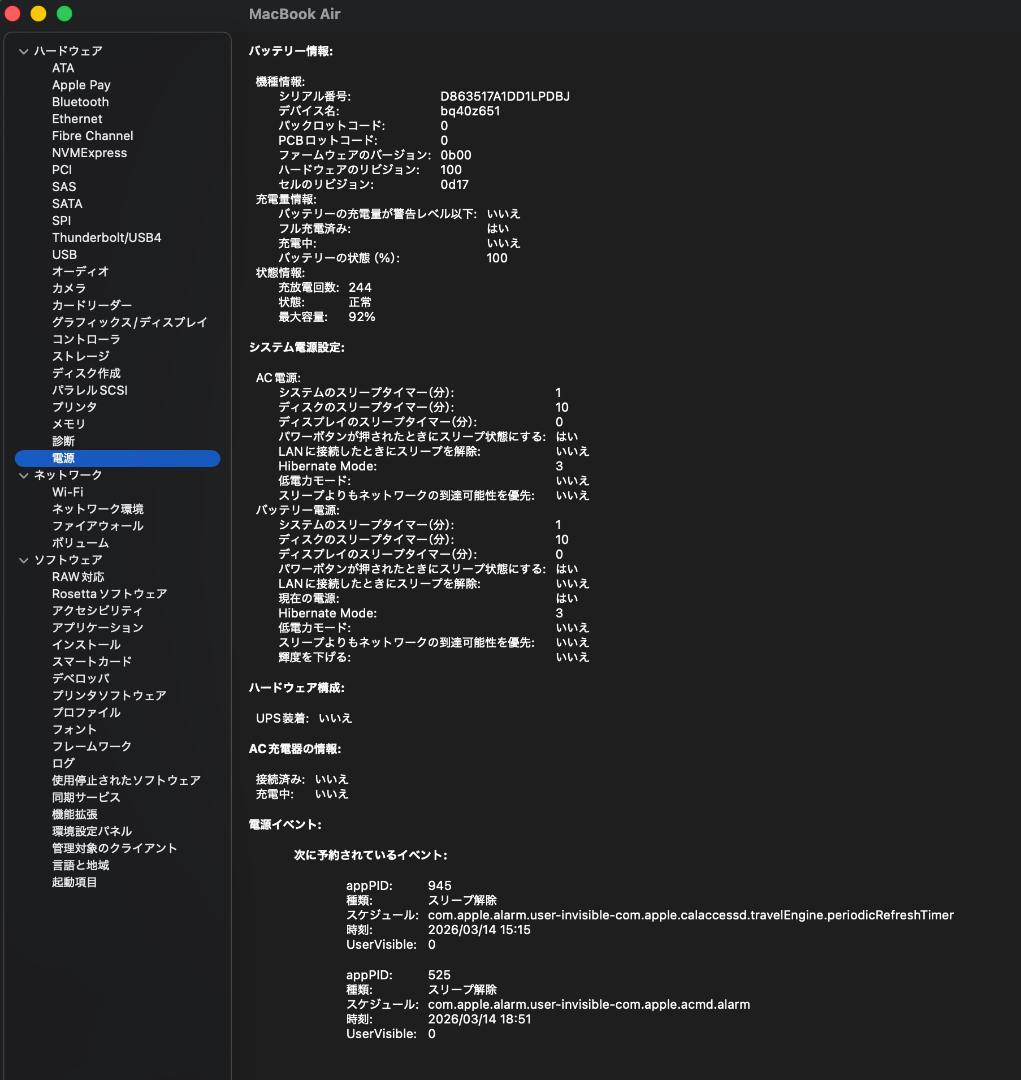Select NVMExpress in the sidebar

point(89,153)
